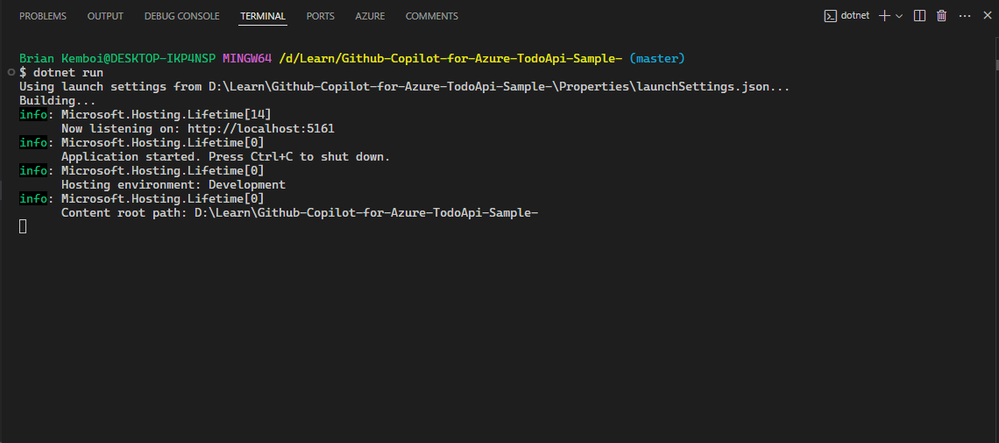Screen dimensions: 999x443
Task: Follow the http://localhost:5161 link
Action: 261,129
